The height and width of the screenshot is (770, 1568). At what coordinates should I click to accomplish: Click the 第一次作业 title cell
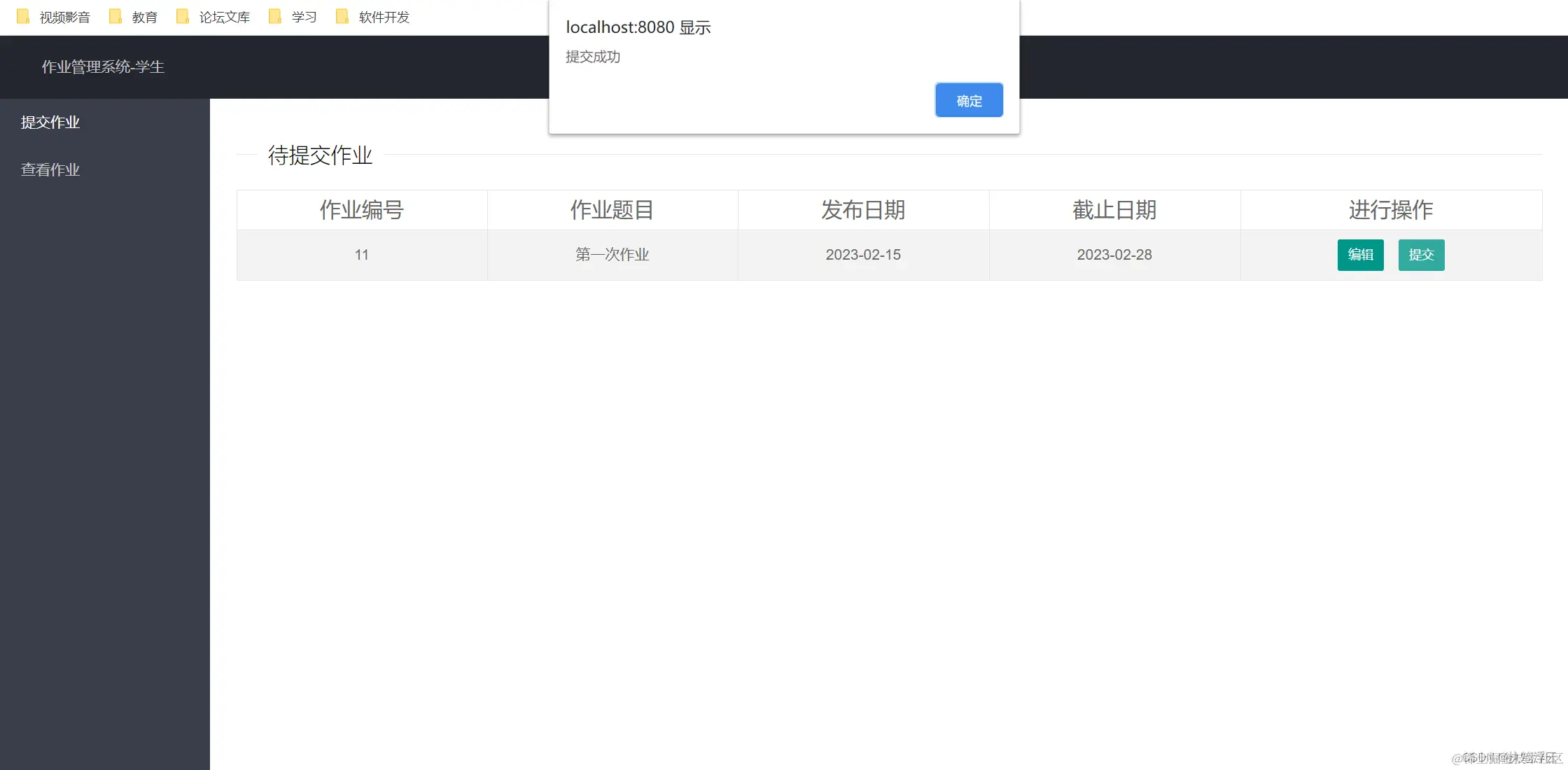[x=612, y=255]
